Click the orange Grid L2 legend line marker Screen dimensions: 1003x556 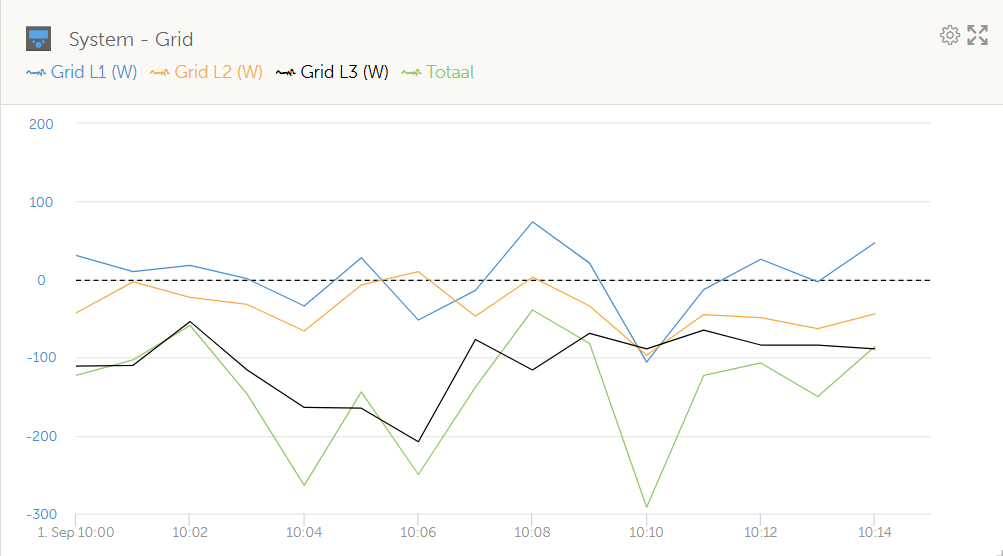click(x=160, y=73)
